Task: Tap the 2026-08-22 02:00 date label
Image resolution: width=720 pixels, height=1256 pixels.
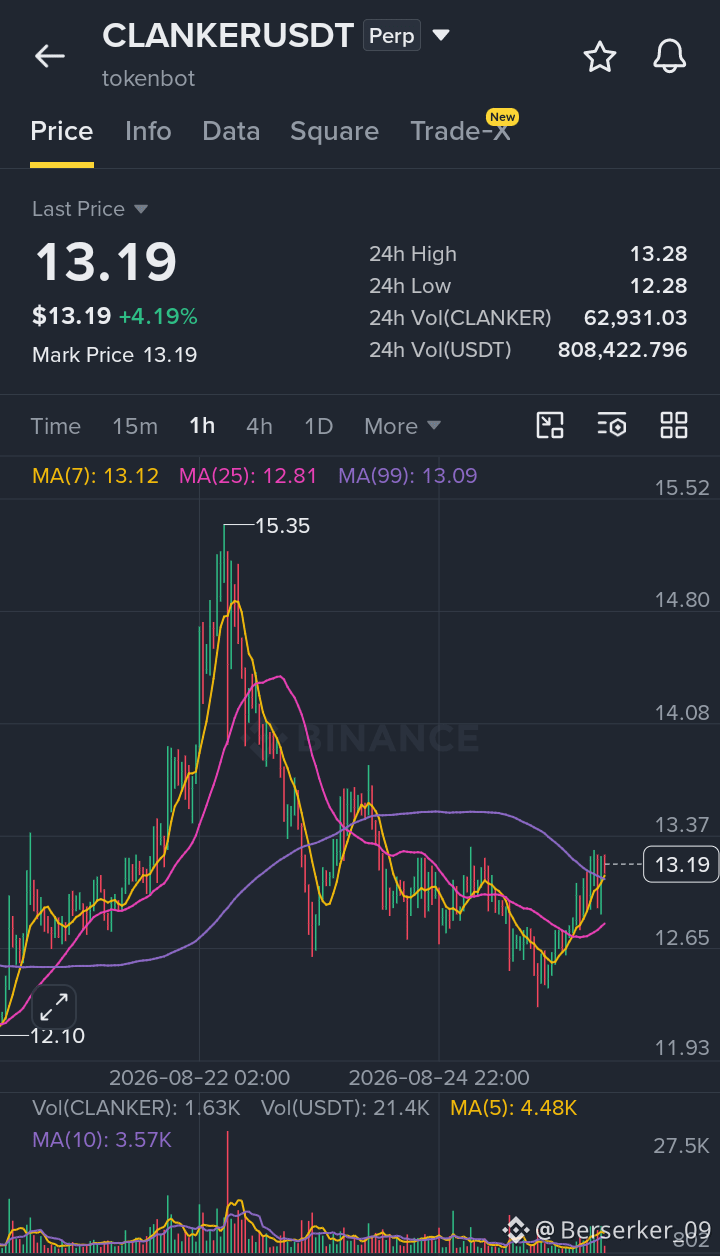Action: pos(199,1078)
